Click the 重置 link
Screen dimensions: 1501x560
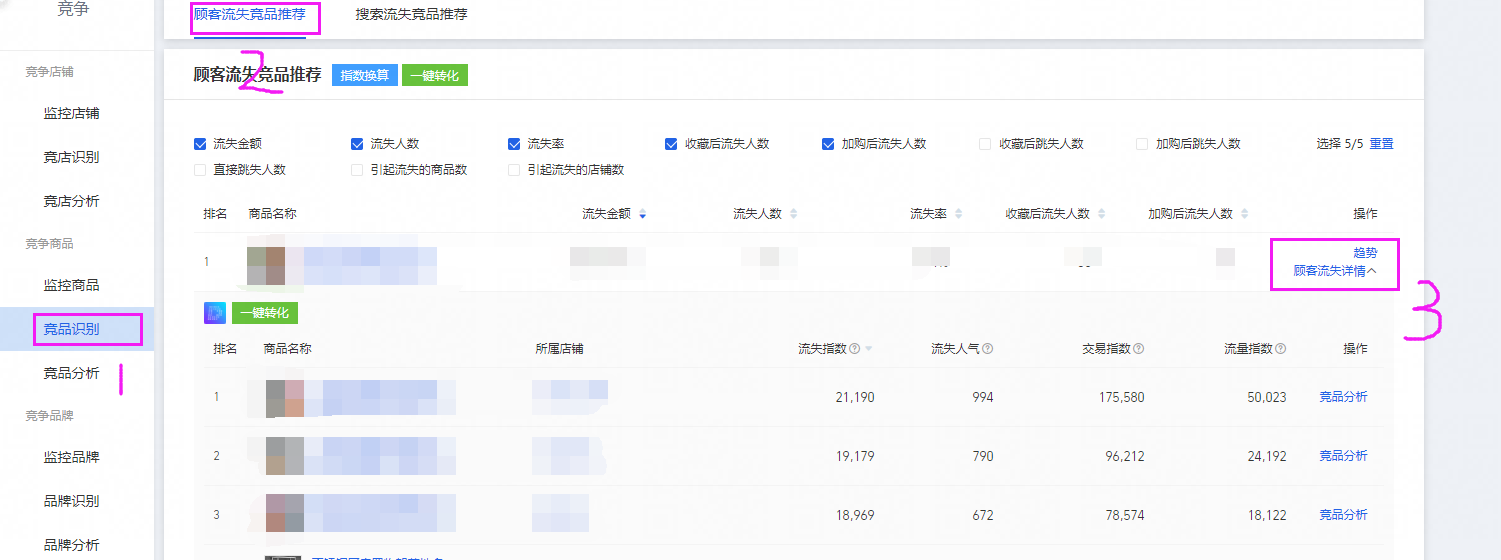(1381, 144)
